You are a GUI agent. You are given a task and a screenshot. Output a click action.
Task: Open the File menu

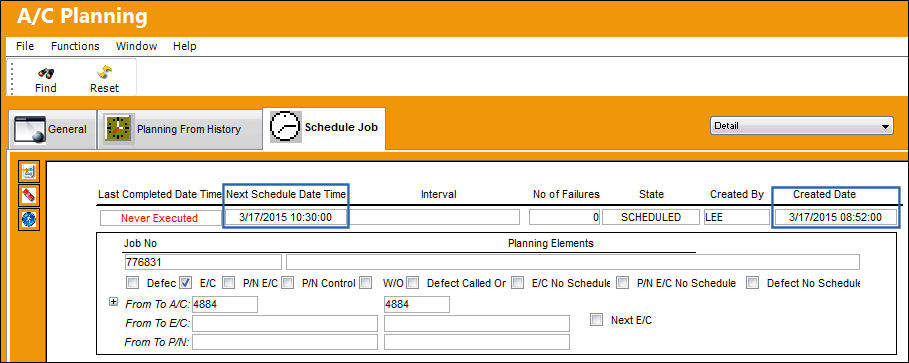coord(25,46)
